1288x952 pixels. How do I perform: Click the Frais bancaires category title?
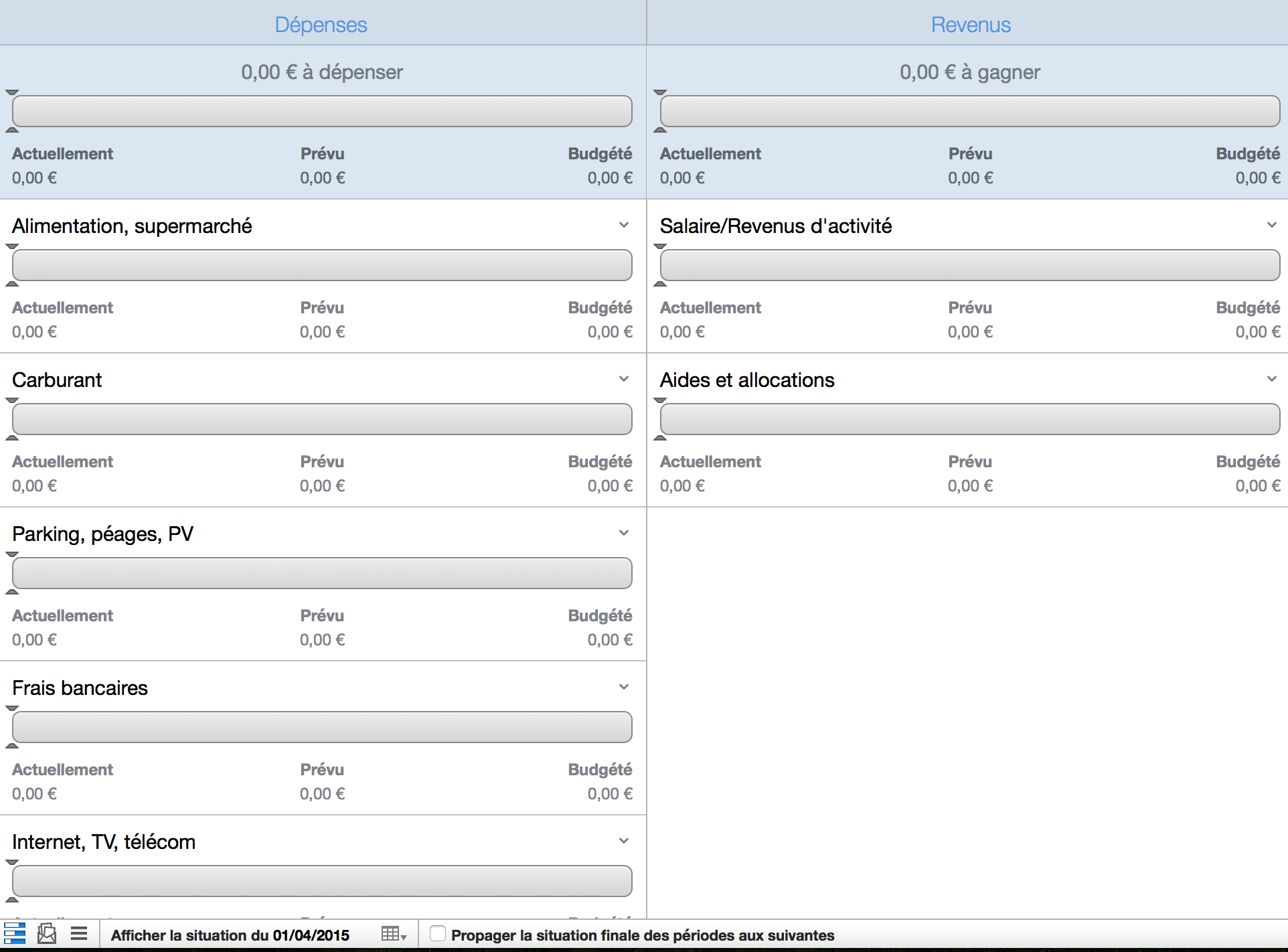click(x=80, y=688)
